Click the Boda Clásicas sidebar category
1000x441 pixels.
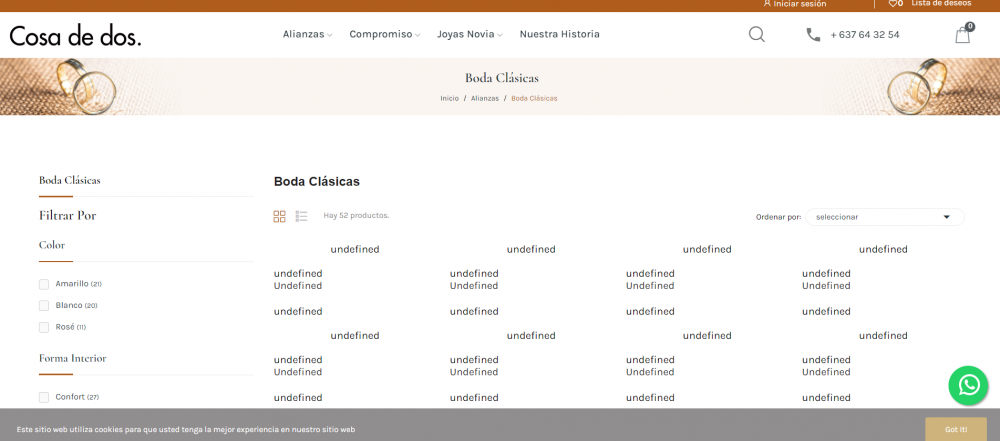pyautogui.click(x=70, y=180)
